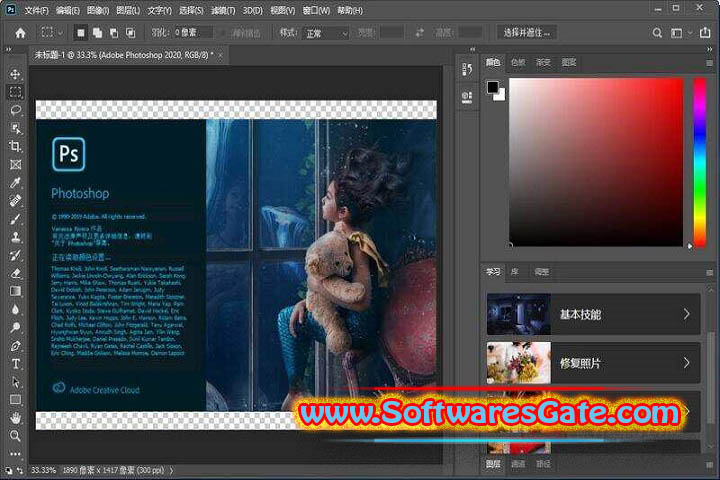
Task: Open the History panel icon
Action: pos(467,69)
